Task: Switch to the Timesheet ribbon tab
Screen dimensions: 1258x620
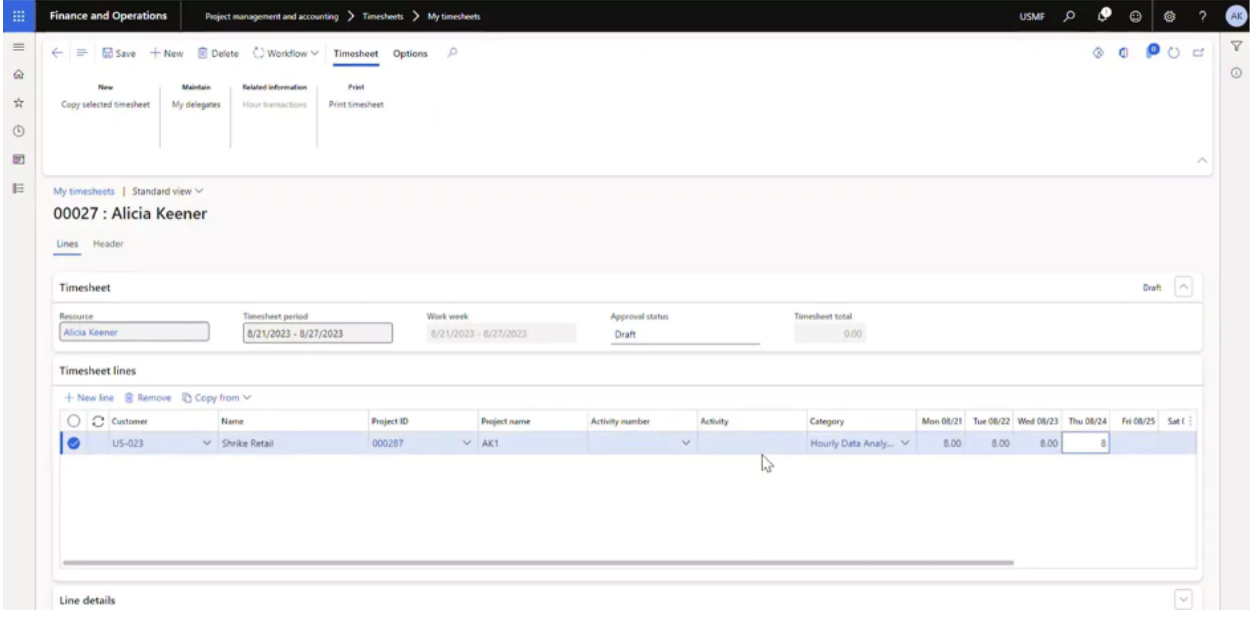Action: pos(355,54)
